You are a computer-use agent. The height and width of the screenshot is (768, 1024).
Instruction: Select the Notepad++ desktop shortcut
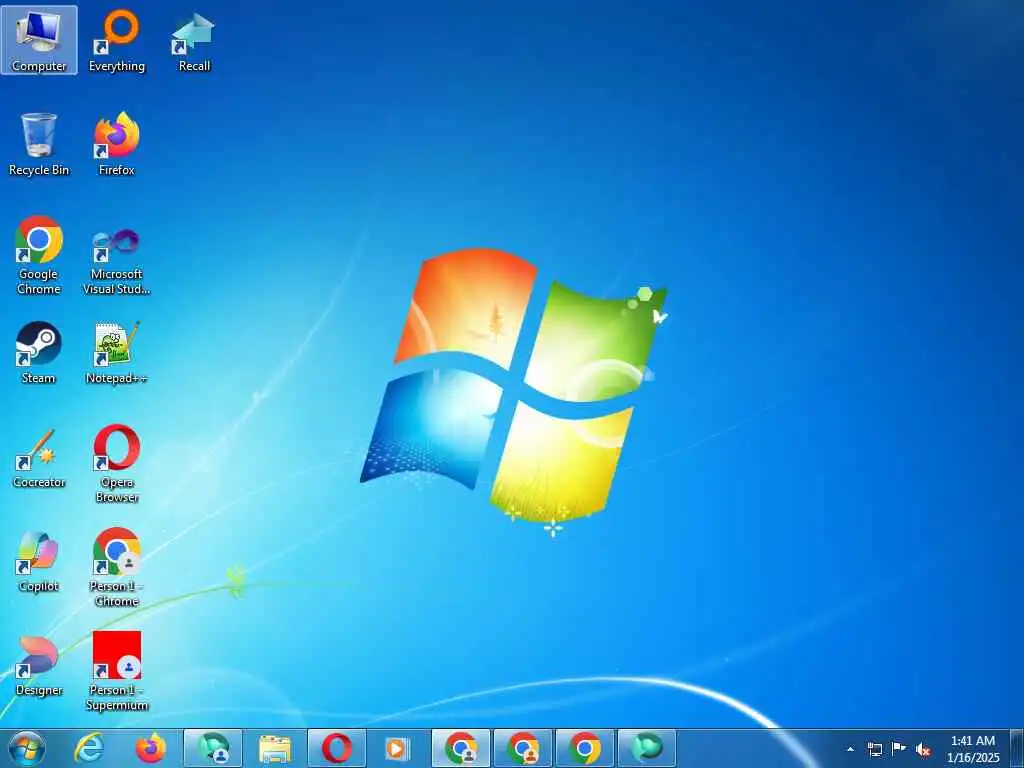click(117, 353)
